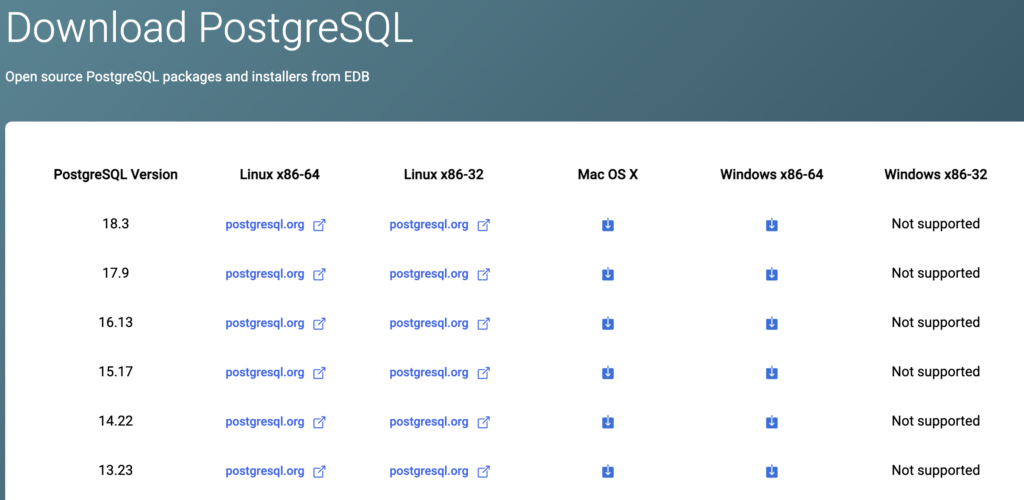This screenshot has width=1024, height=500.
Task: Click version number 15.17
Action: click(116, 371)
